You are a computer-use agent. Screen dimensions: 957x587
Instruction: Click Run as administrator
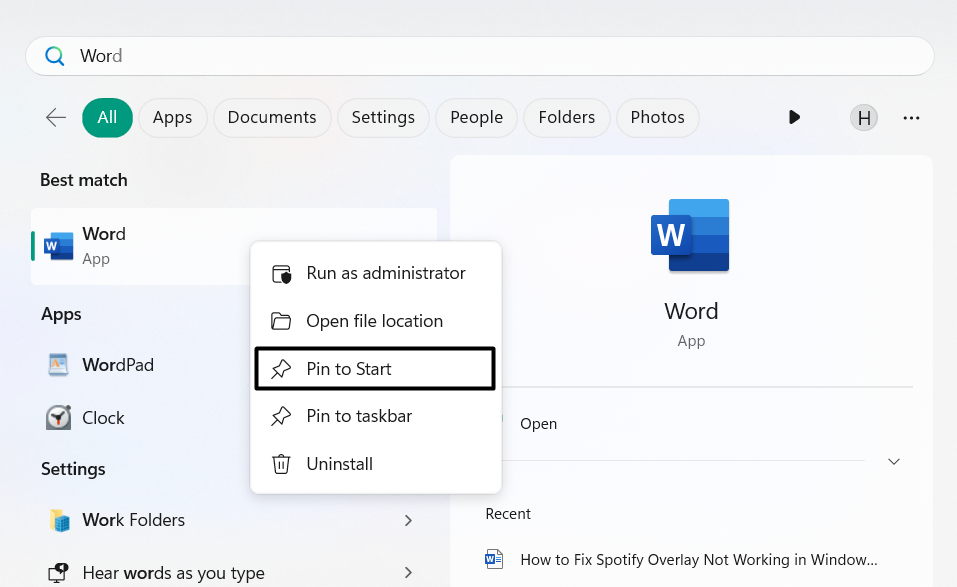click(x=385, y=273)
